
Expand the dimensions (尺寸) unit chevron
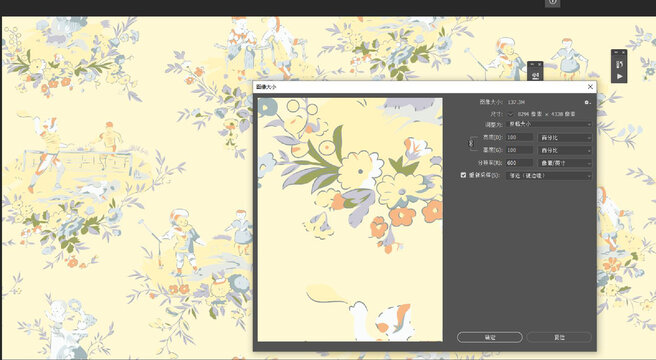pos(510,114)
